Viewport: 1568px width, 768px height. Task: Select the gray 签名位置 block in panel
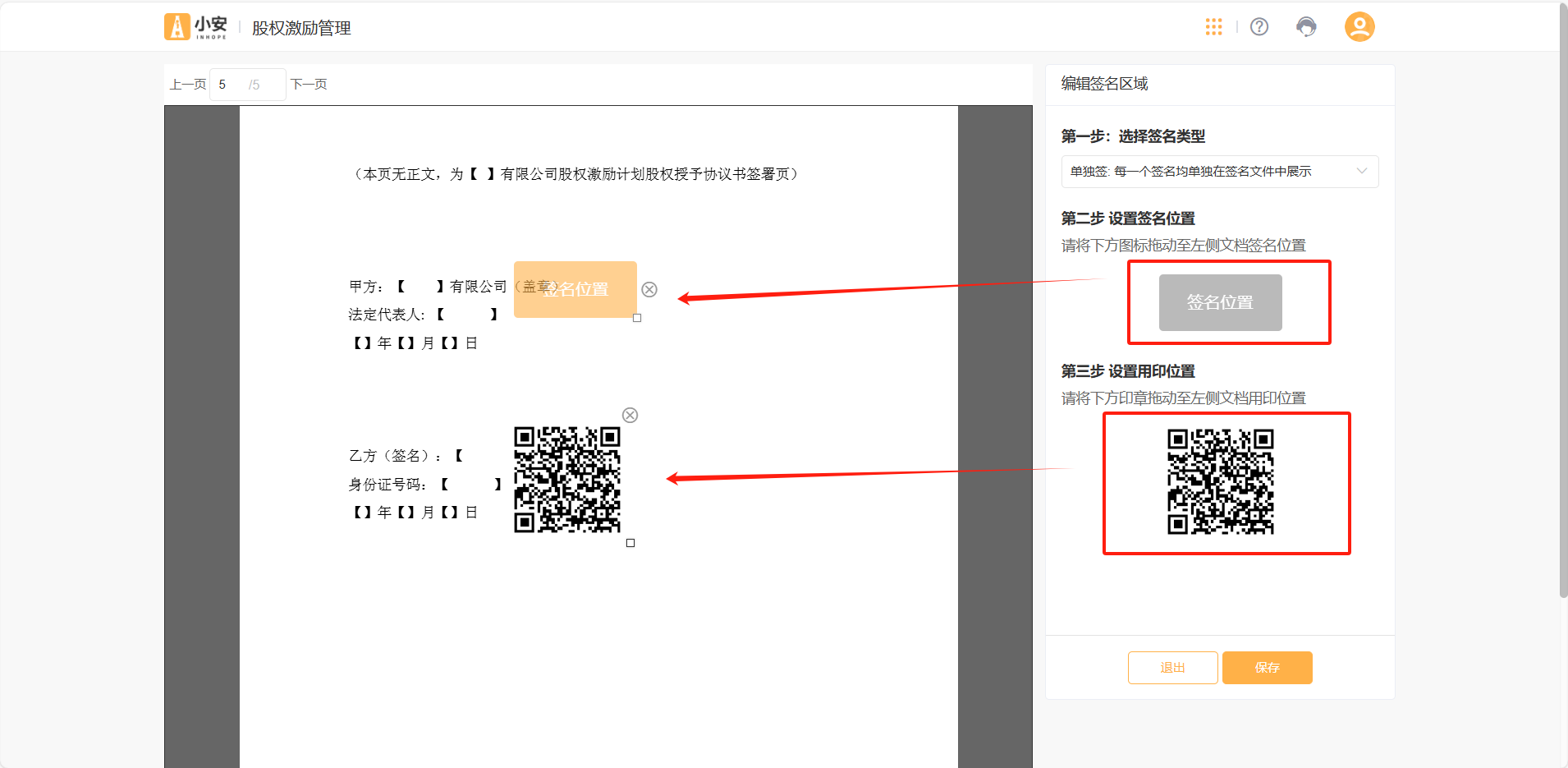pyautogui.click(x=1220, y=302)
